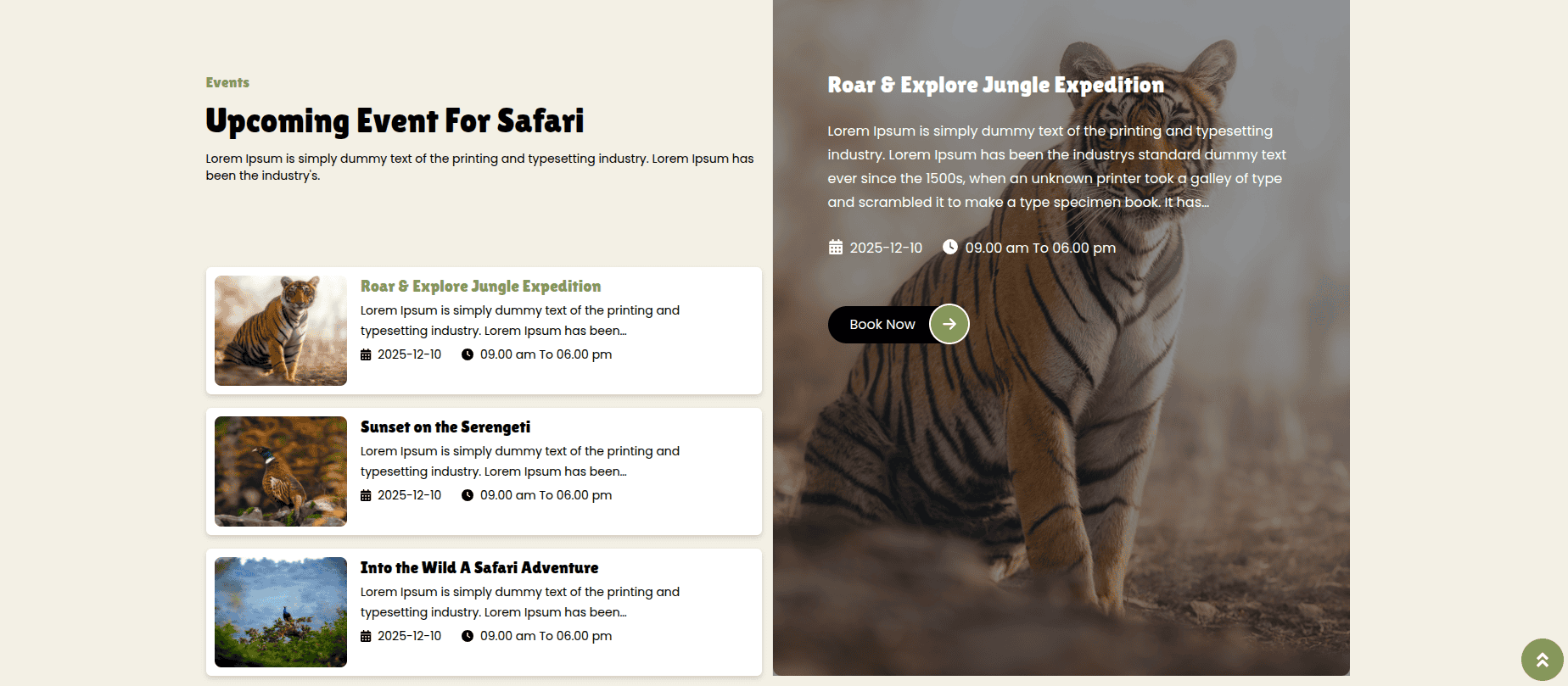Click clock icon in Into the Wild card
This screenshot has height=686, width=1568.
[468, 636]
